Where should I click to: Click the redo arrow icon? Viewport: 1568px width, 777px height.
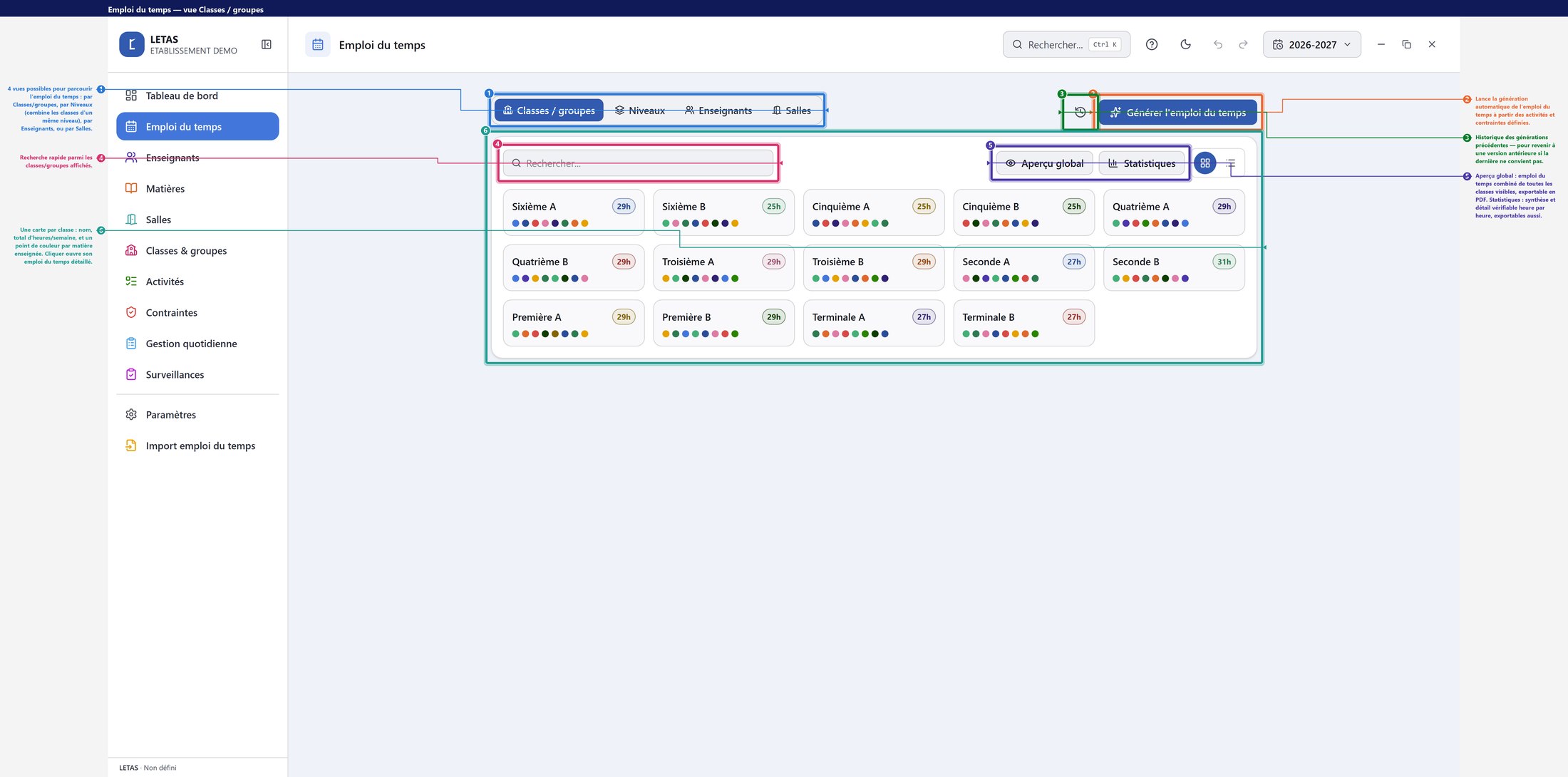coord(1243,44)
